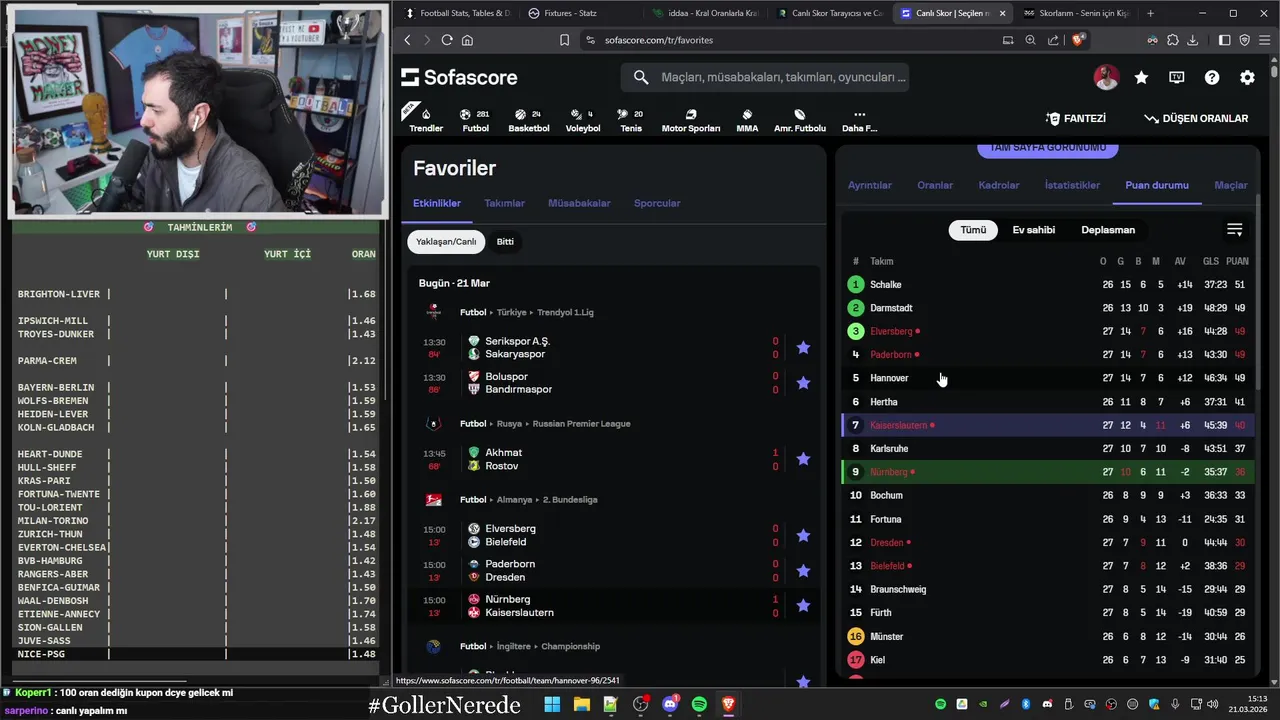This screenshot has width=1280, height=720.
Task: Open the Oranlar match tab
Action: [x=935, y=185]
